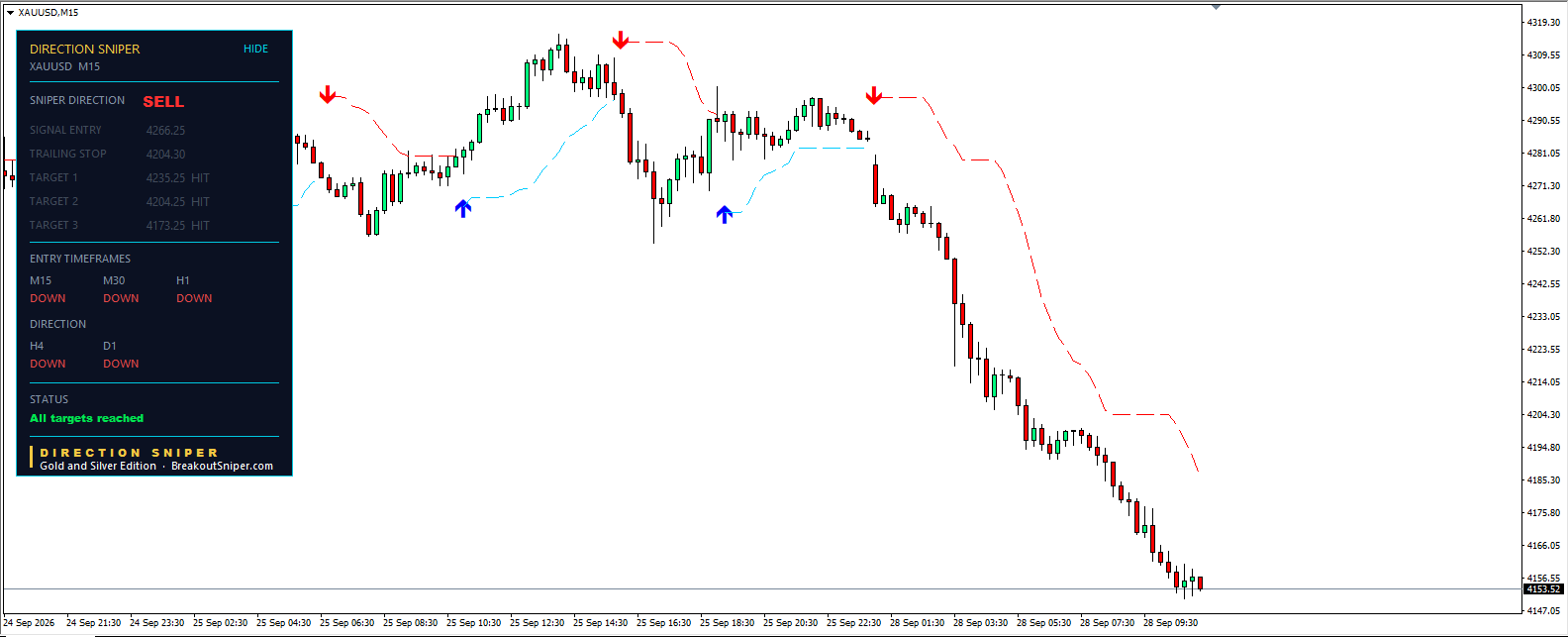
Task: Select the blue buy arrow near 25 Sep 18:30
Action: (725, 214)
